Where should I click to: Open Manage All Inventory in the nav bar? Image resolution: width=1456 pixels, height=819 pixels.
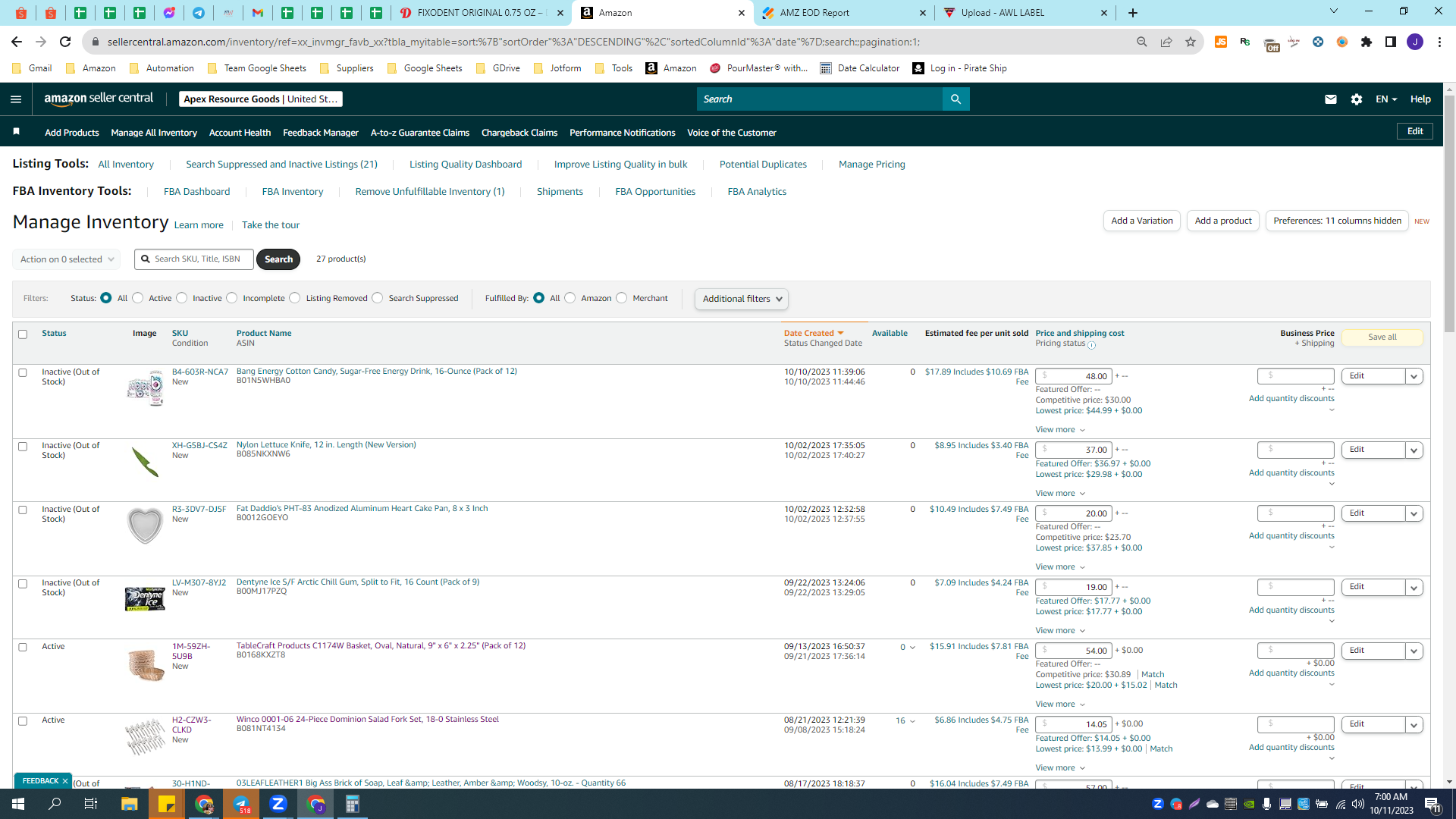point(154,133)
